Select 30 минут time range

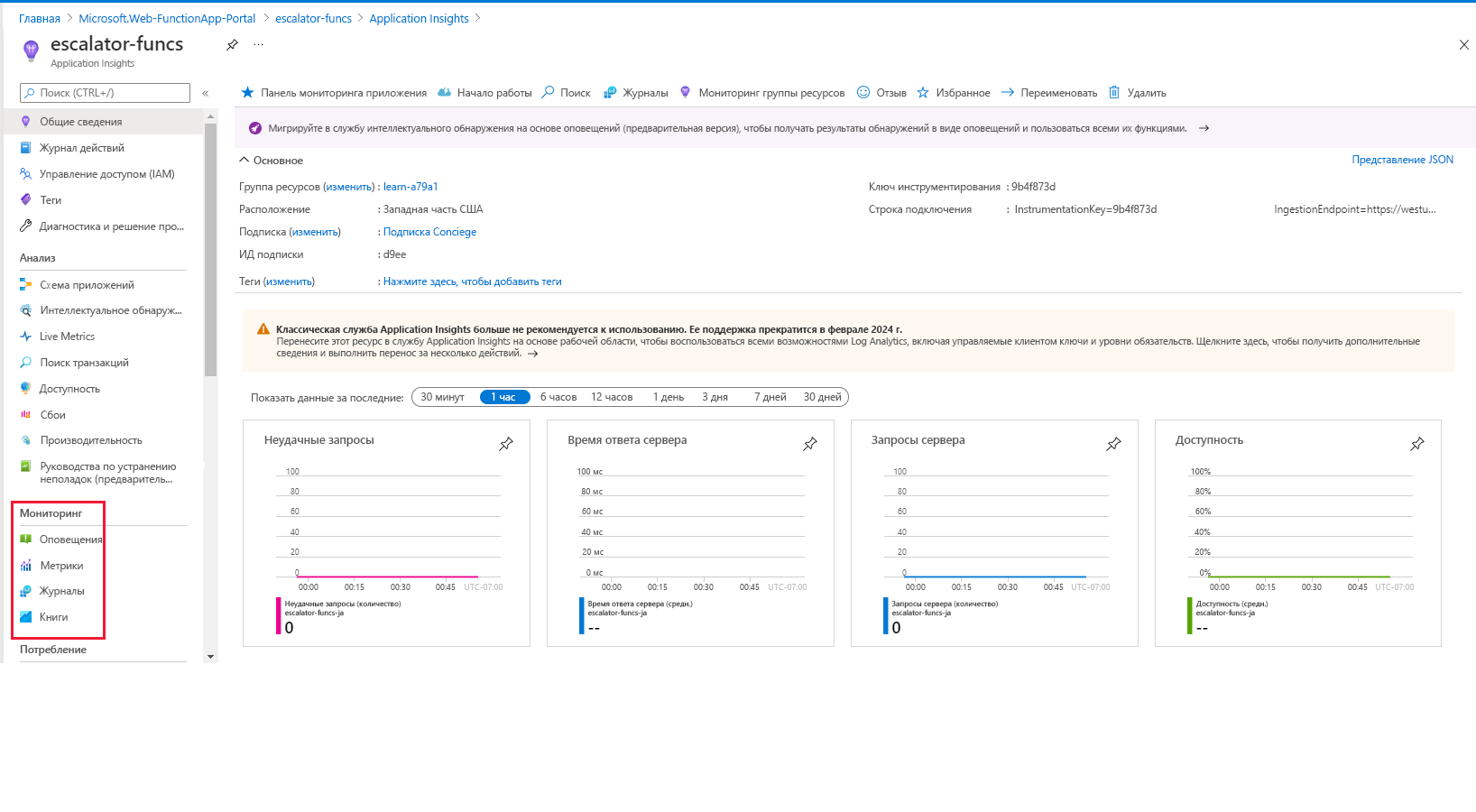(x=442, y=397)
